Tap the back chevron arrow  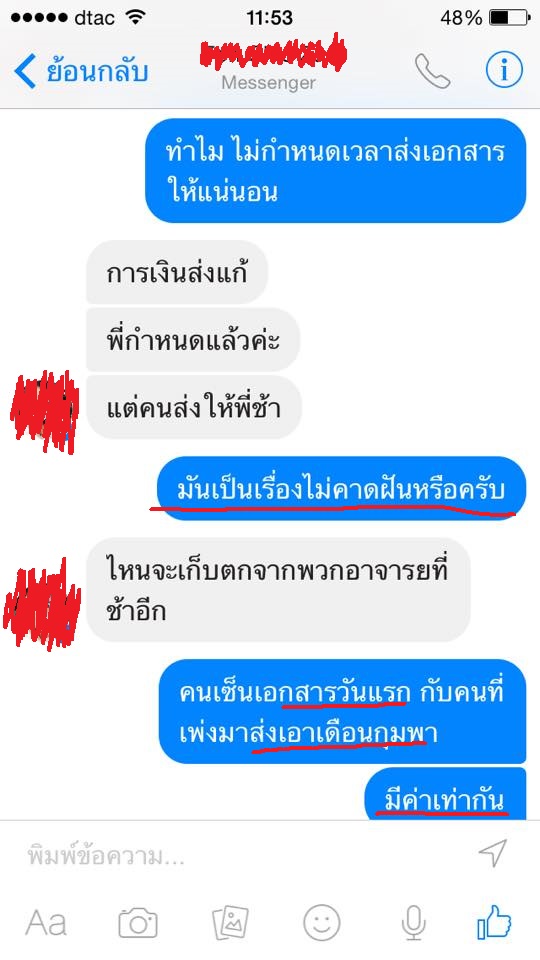point(24,71)
